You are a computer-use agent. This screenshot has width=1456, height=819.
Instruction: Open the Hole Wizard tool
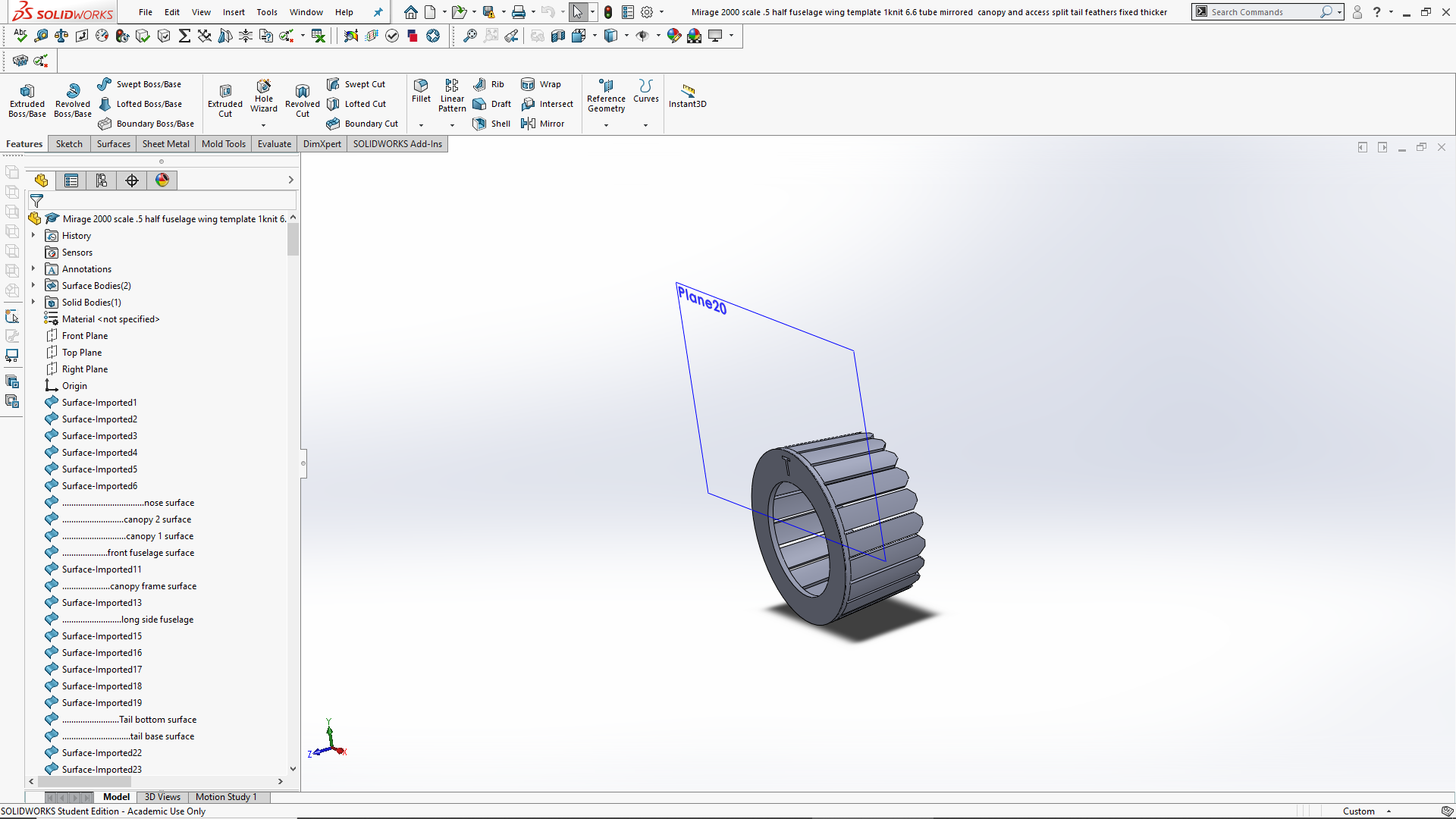(x=264, y=96)
